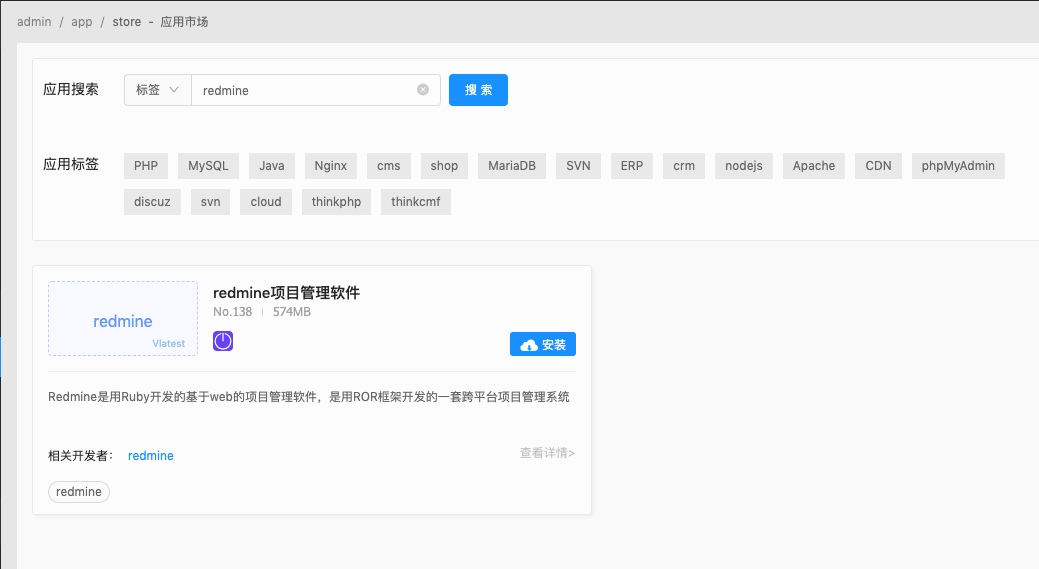Click the redmine tag pill on card

(79, 491)
